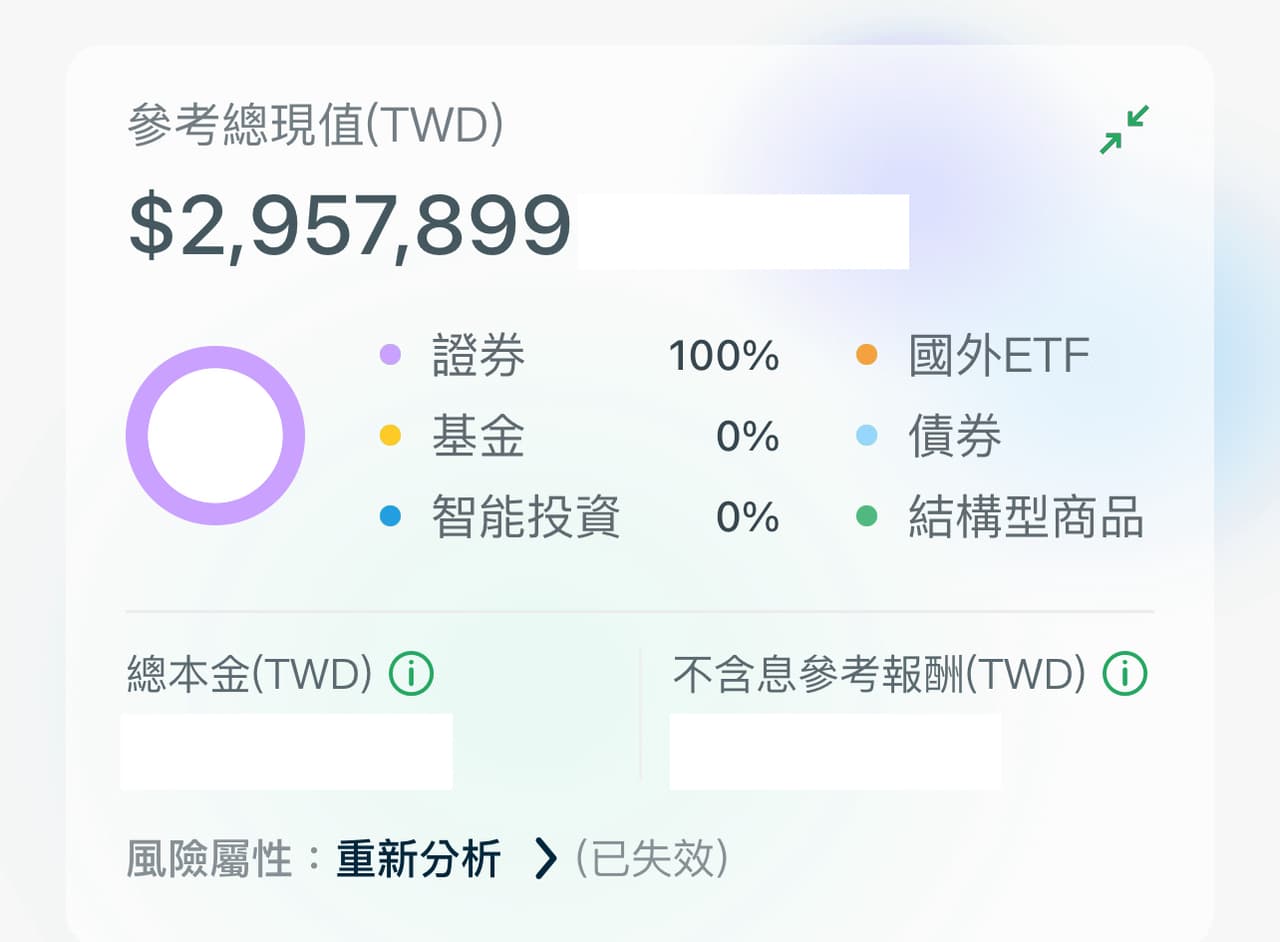Click the purple donut allocation chart
Image resolution: width=1280 pixels, height=942 pixels.
pyautogui.click(x=215, y=435)
